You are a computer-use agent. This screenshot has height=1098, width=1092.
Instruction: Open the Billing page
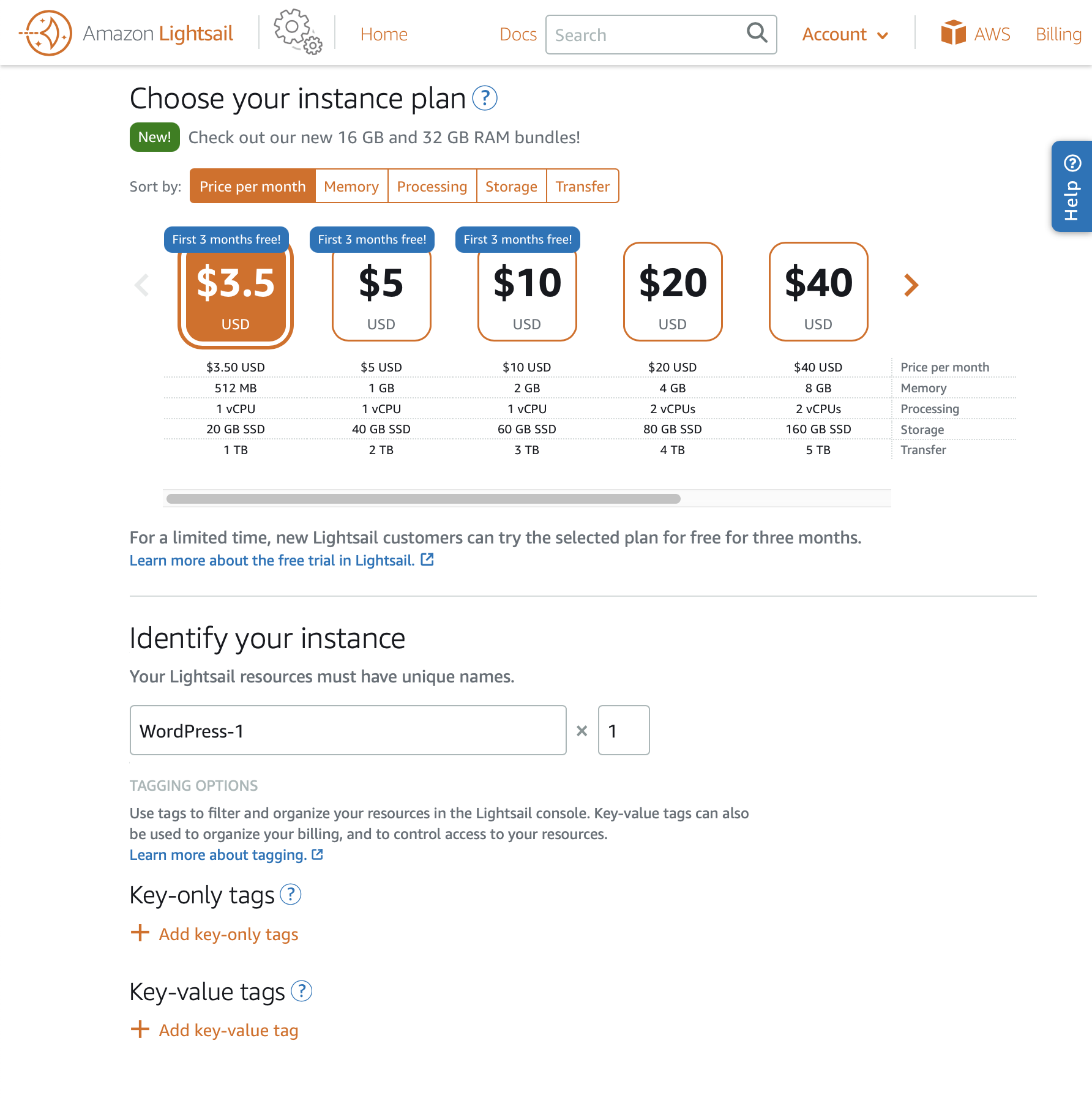1058,34
